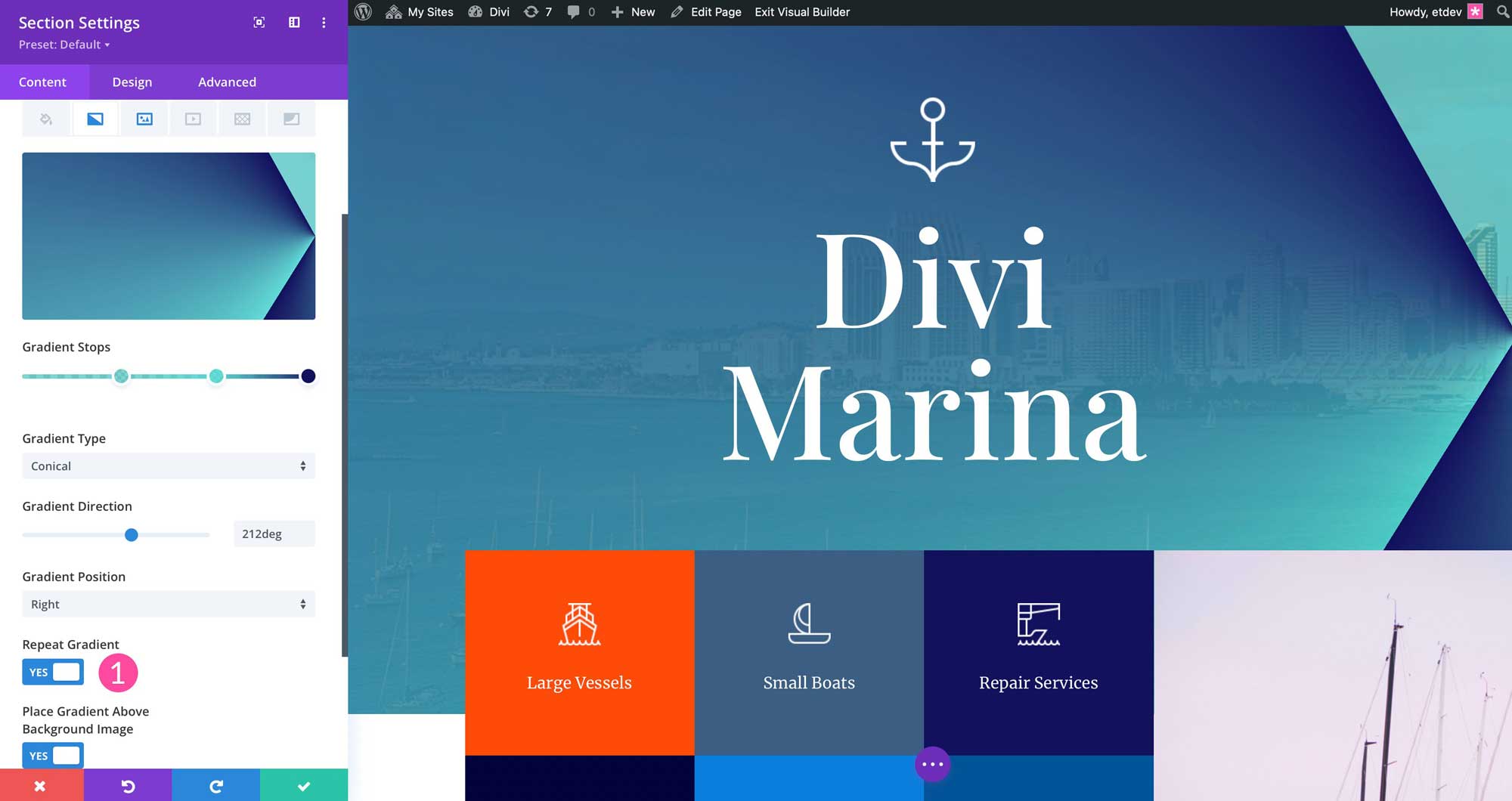
Task: Click Exit Visual Builder in the admin bar
Action: (x=801, y=11)
